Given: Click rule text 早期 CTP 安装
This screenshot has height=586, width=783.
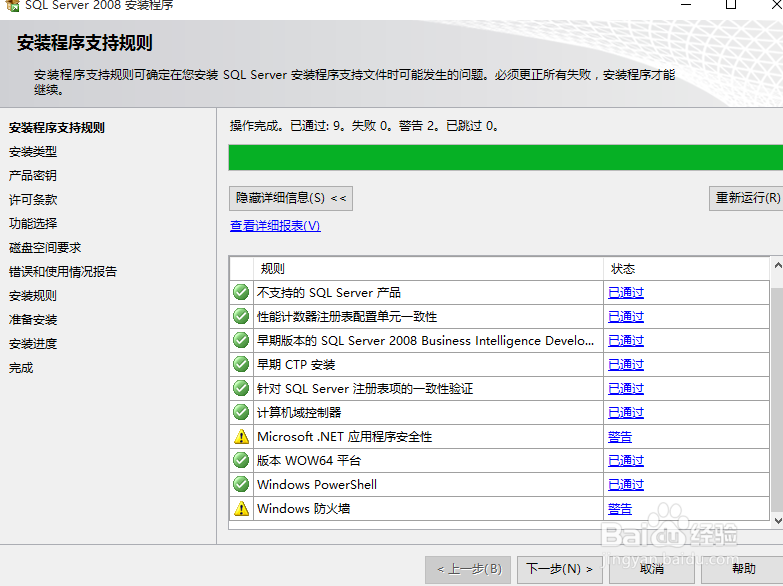Looking at the screenshot, I should [x=296, y=365].
